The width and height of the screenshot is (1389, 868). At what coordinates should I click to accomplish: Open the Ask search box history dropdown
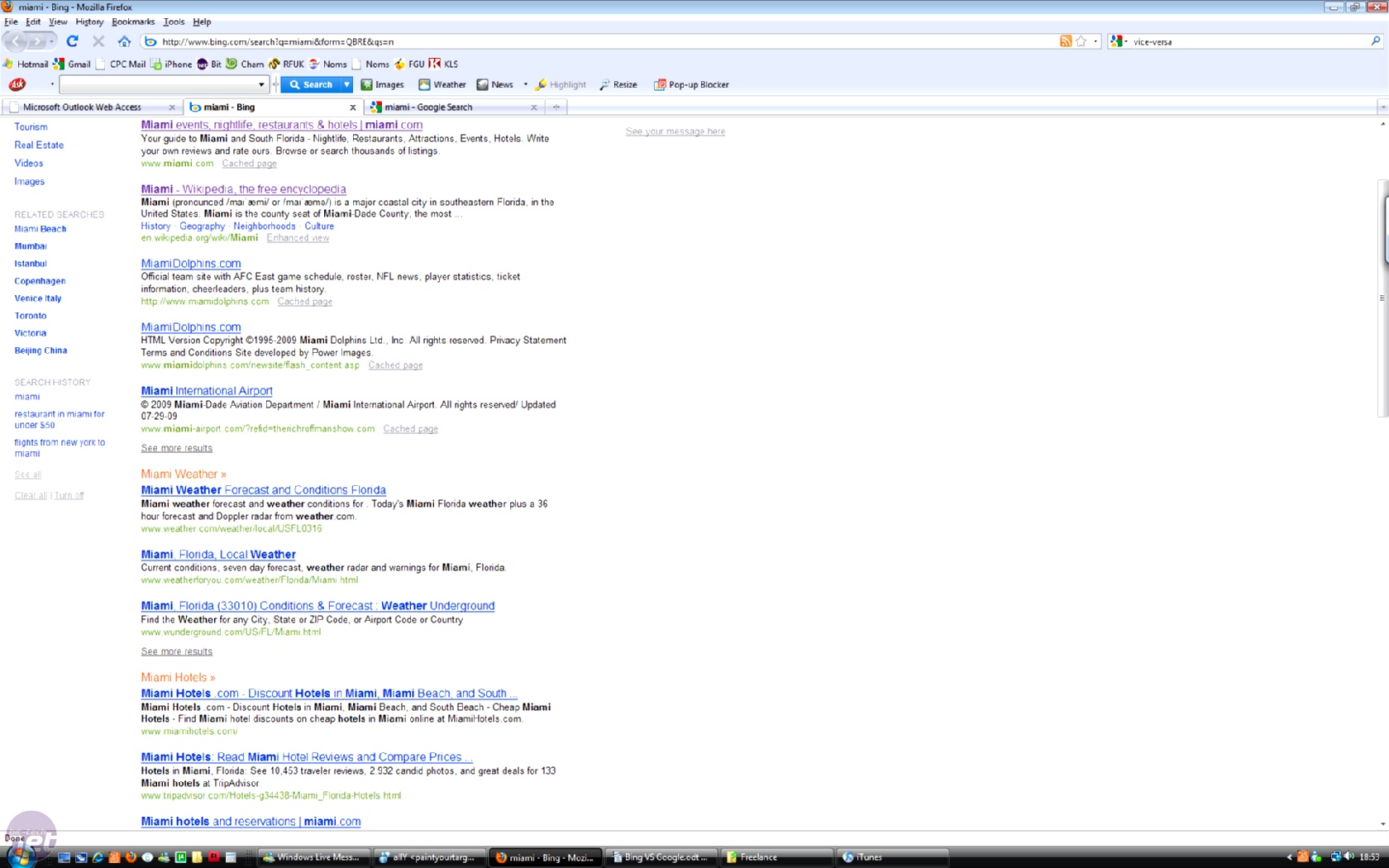coord(262,84)
